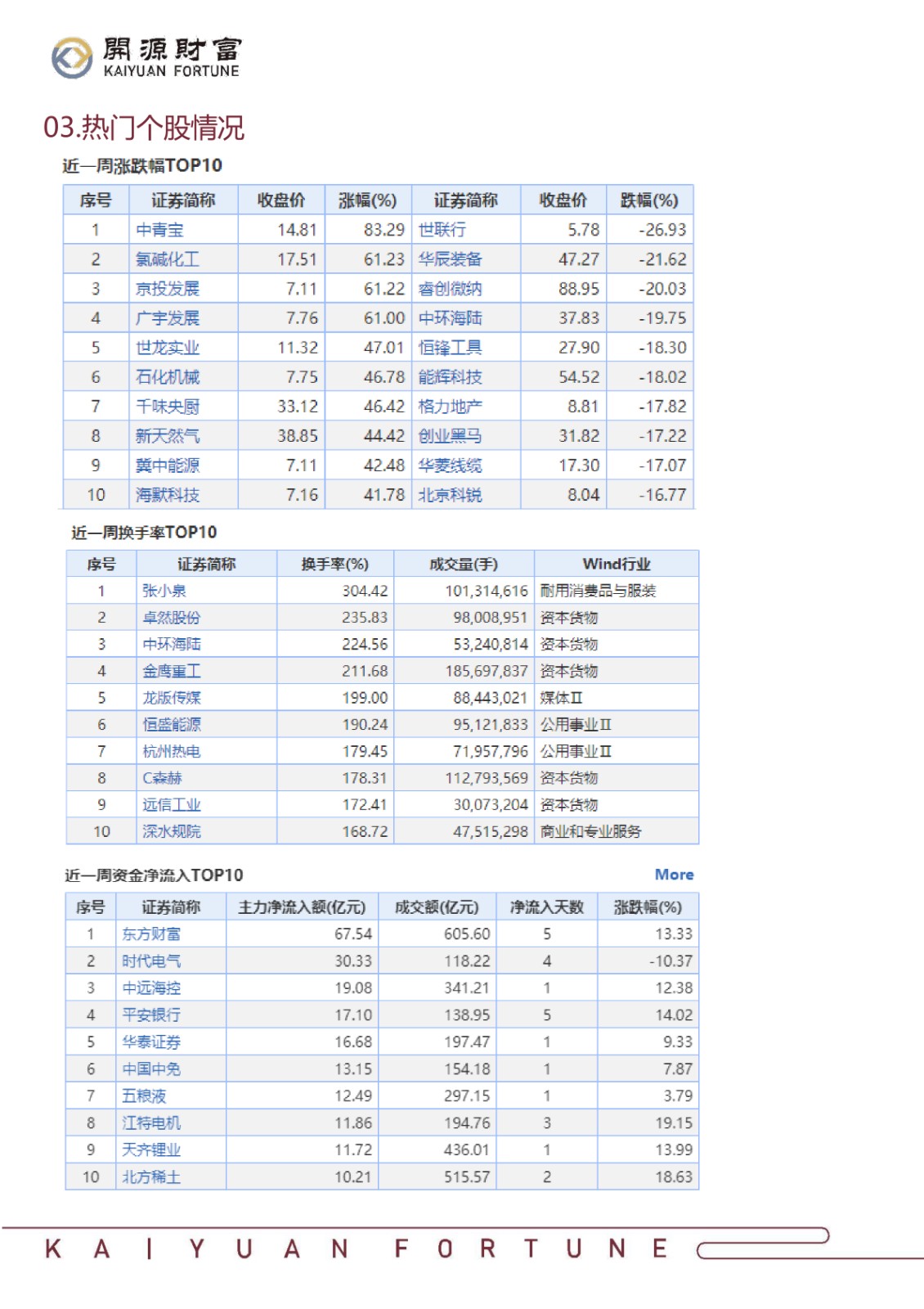Open decliner stock link 世联行
The height and width of the screenshot is (1309, 924).
[442, 230]
